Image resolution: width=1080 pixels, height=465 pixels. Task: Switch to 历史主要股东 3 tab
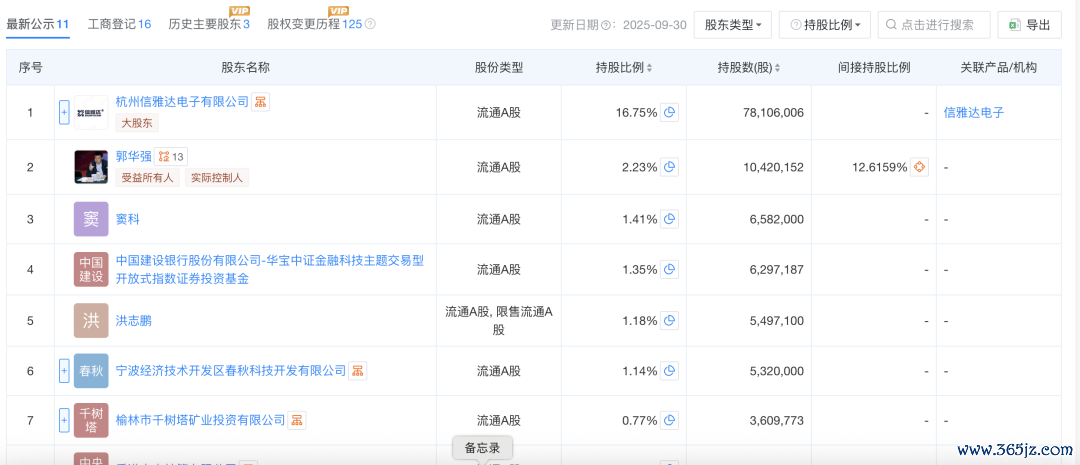coord(209,24)
